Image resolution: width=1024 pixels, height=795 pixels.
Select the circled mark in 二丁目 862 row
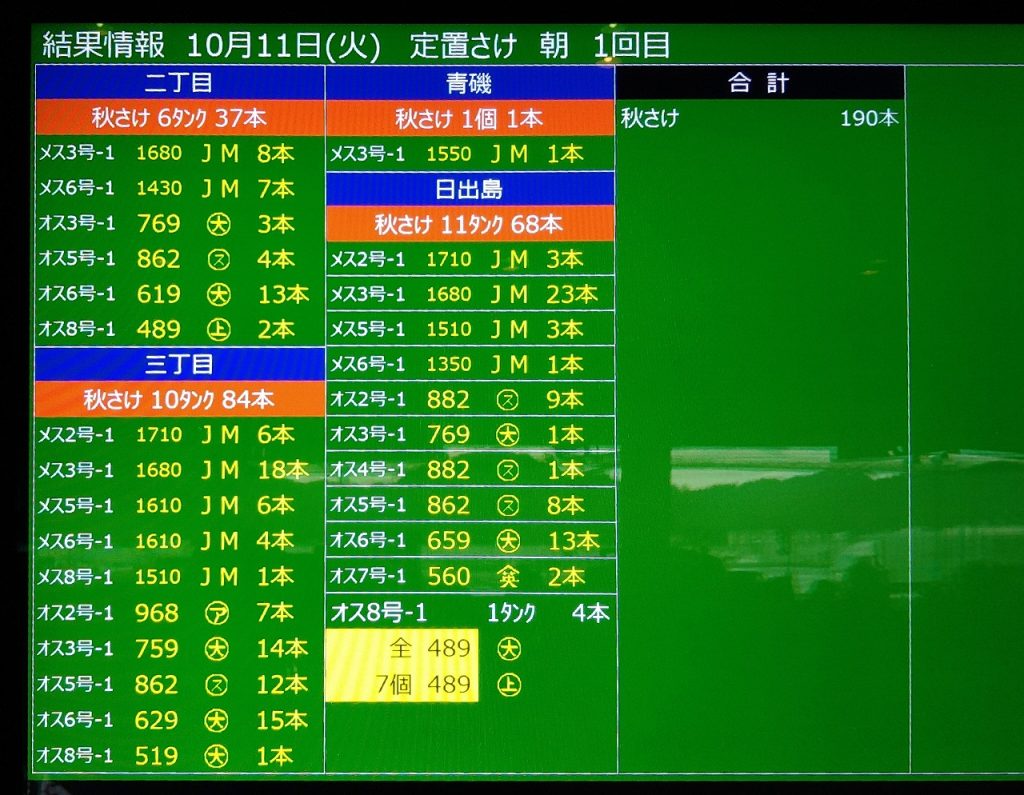pos(218,259)
